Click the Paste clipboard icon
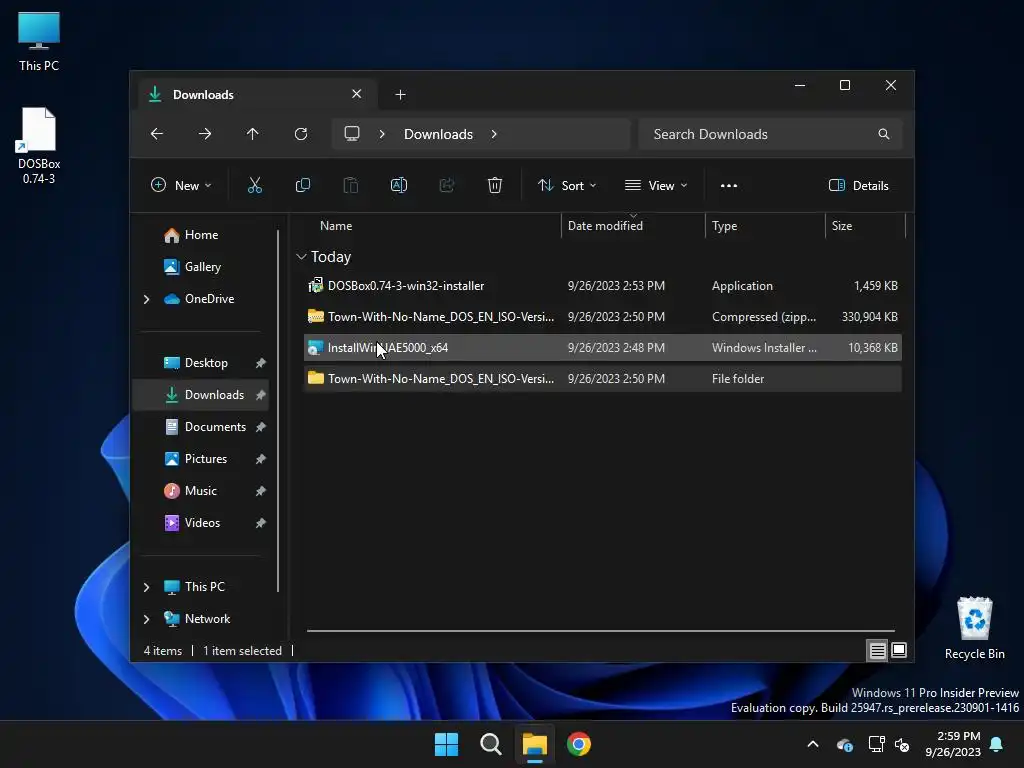Screen dimensions: 1024x768 (x=351, y=185)
